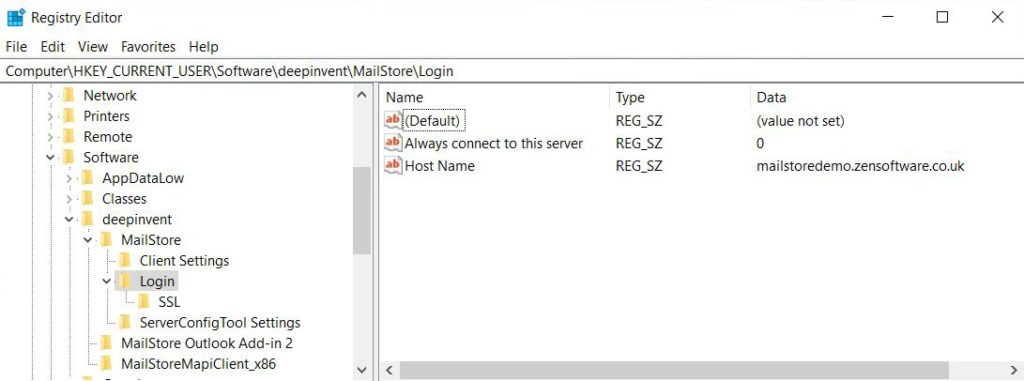Click the (value not set) data cell
Viewport: 1024px width, 381px height.
800,121
